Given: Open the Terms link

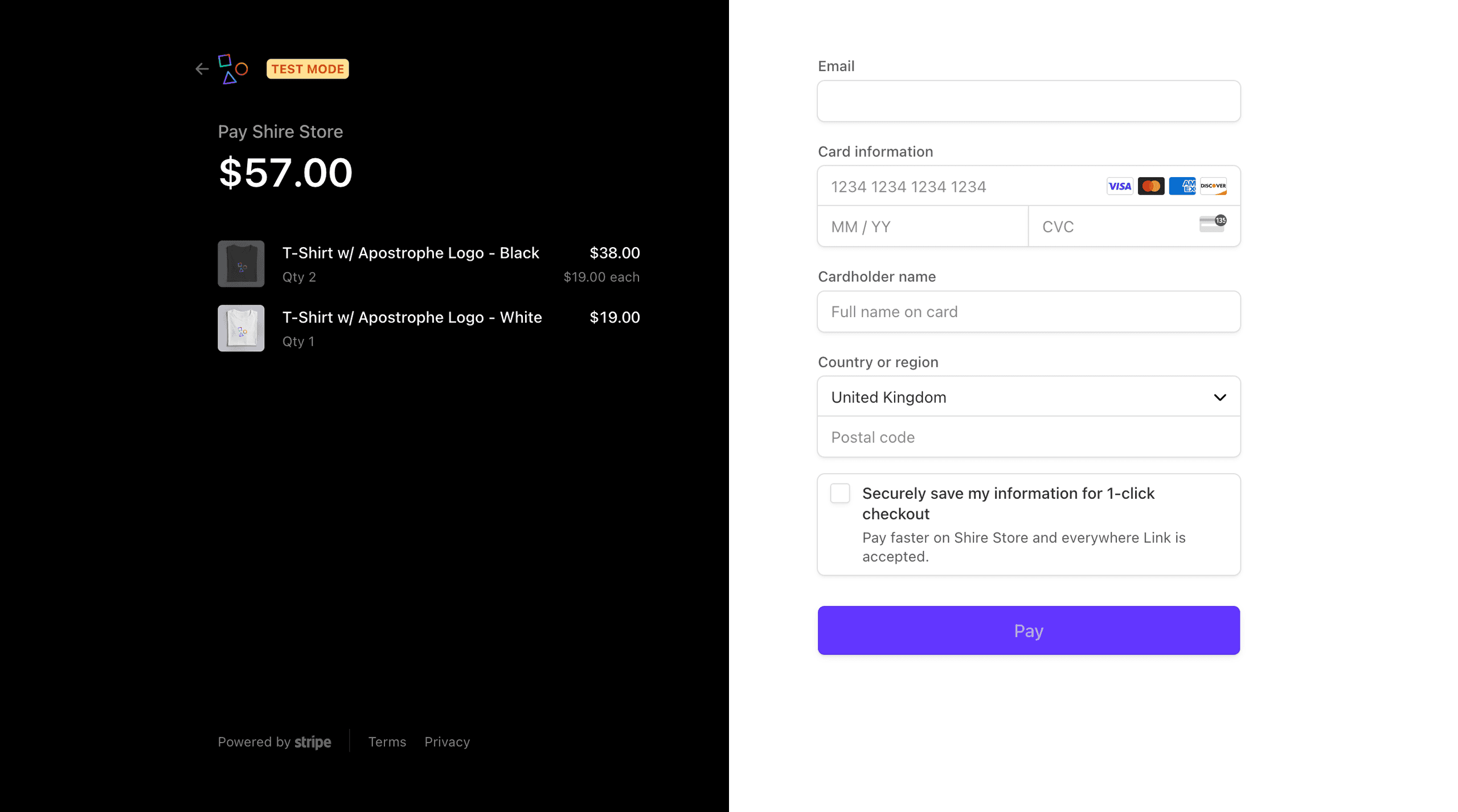Looking at the screenshot, I should [x=387, y=742].
